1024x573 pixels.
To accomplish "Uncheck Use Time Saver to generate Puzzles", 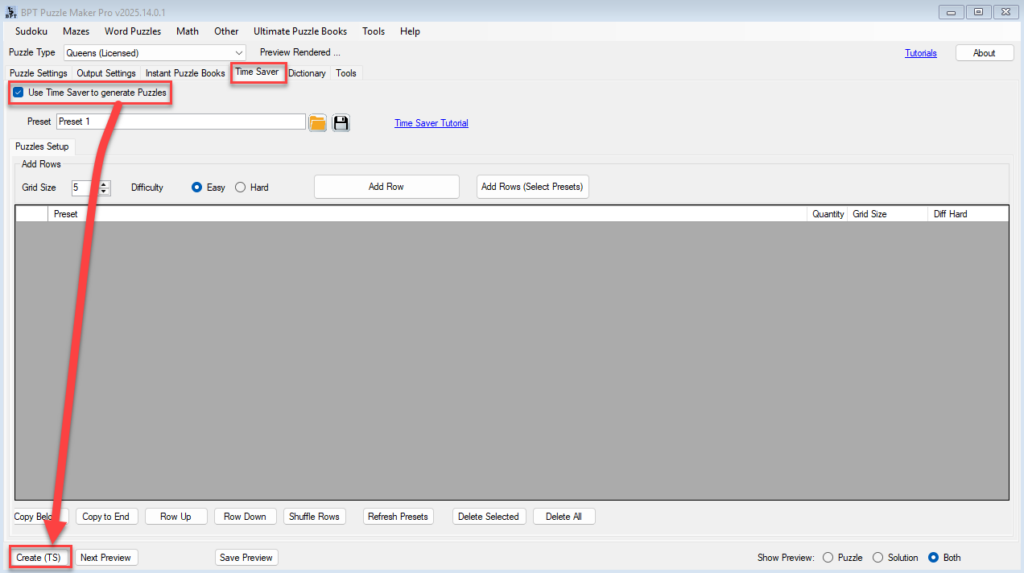I will [18, 93].
